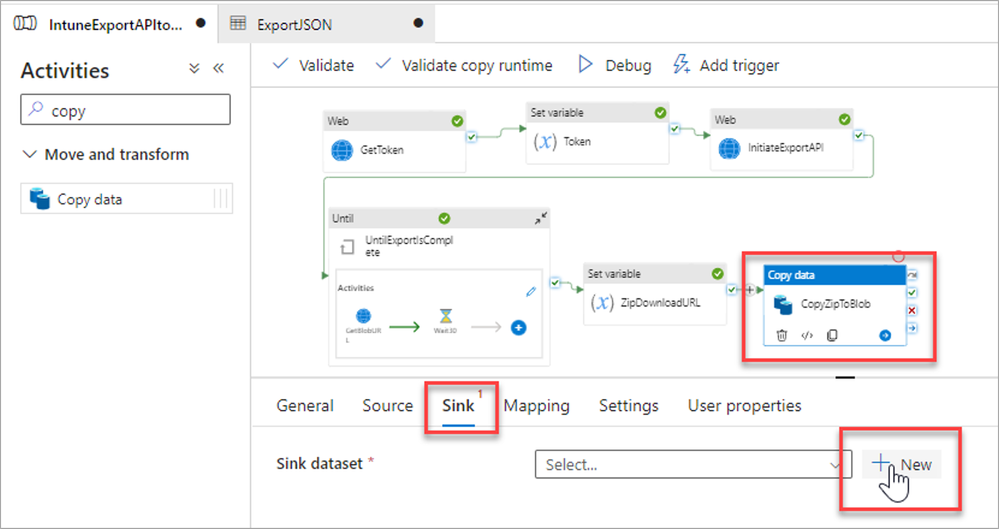Click the blue arrow icon on CopyZipToBlob
999x529 pixels.
click(x=885, y=336)
